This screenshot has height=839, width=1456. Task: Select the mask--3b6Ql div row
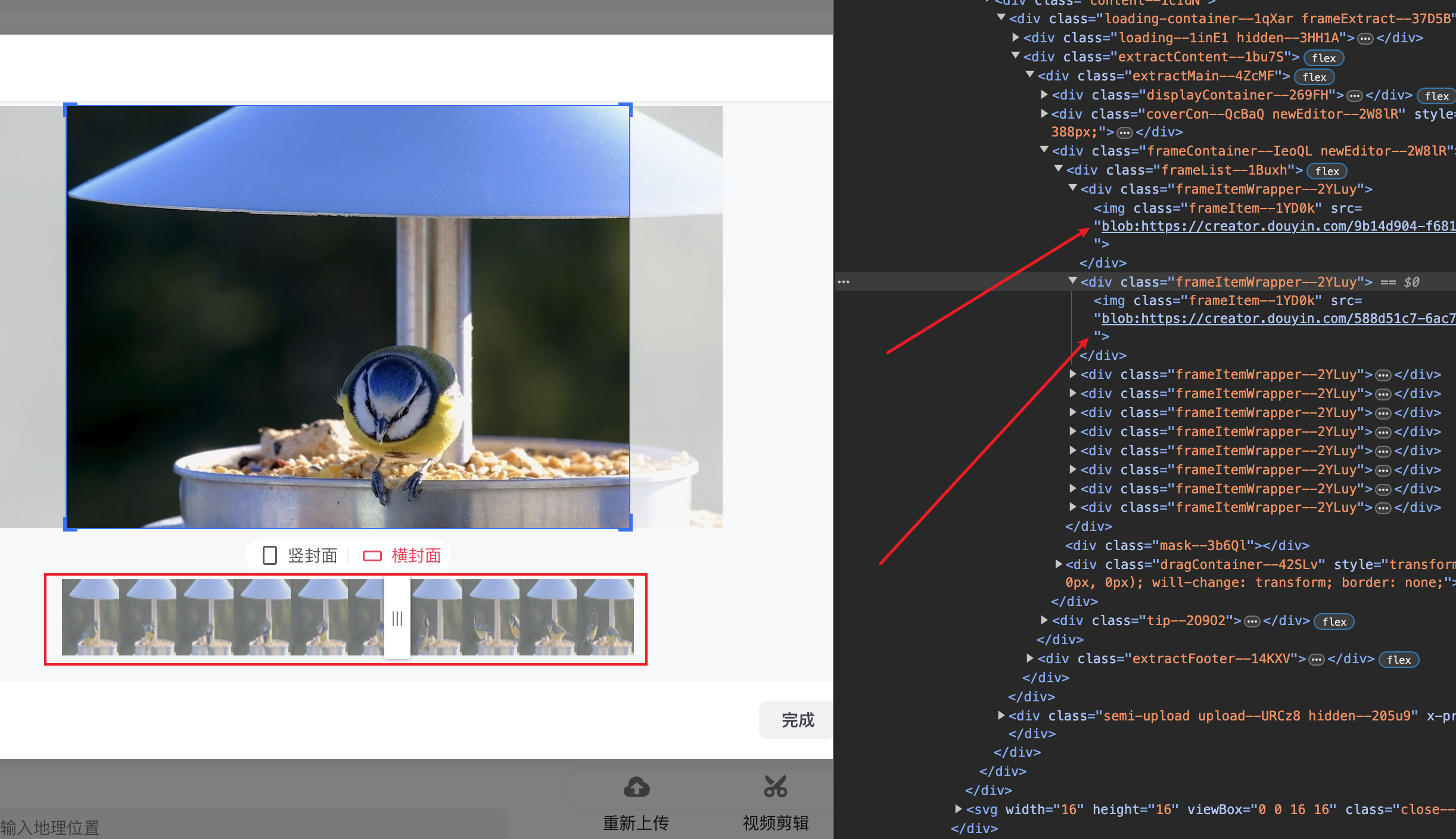[1187, 545]
